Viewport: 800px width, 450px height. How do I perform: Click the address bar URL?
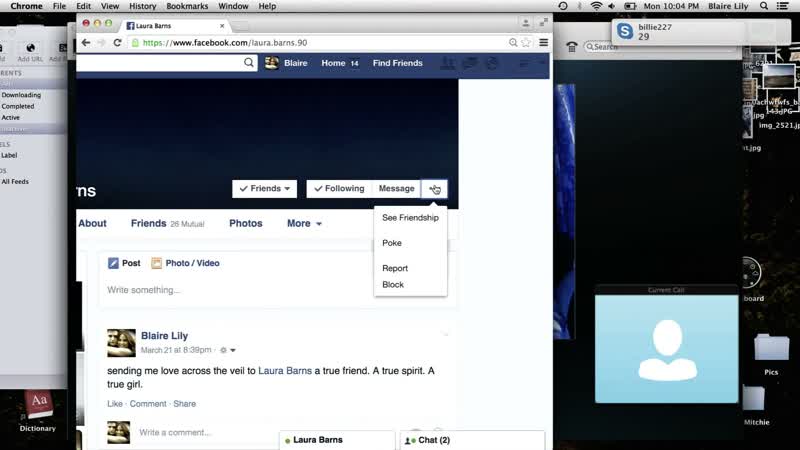[x=224, y=43]
